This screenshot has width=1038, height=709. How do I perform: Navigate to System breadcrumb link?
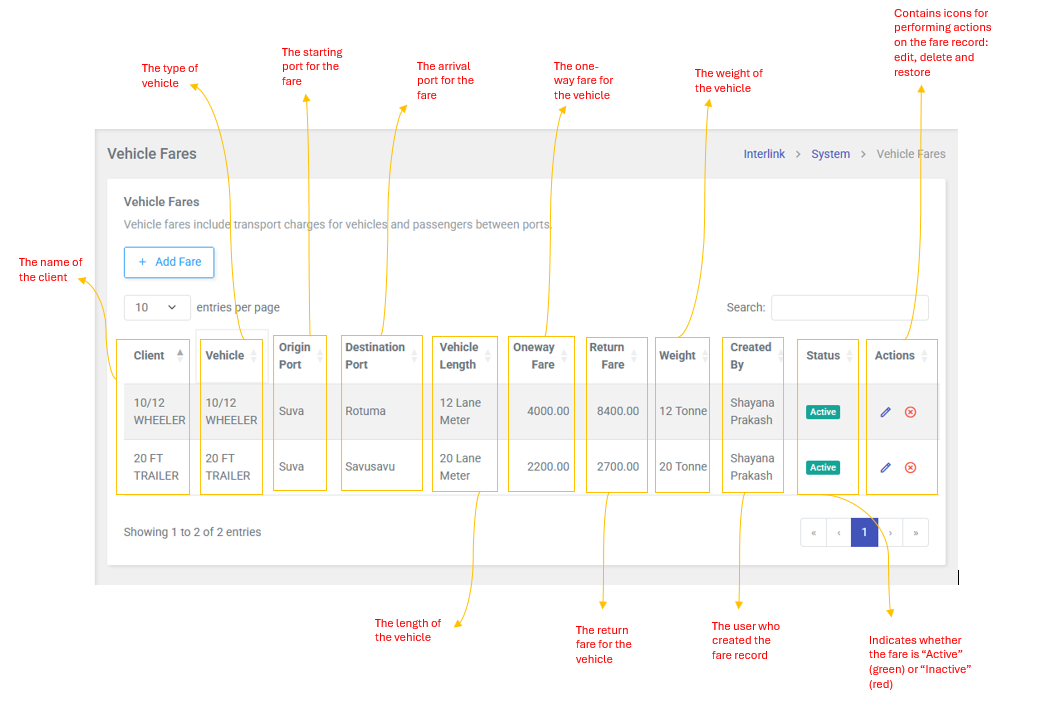830,154
